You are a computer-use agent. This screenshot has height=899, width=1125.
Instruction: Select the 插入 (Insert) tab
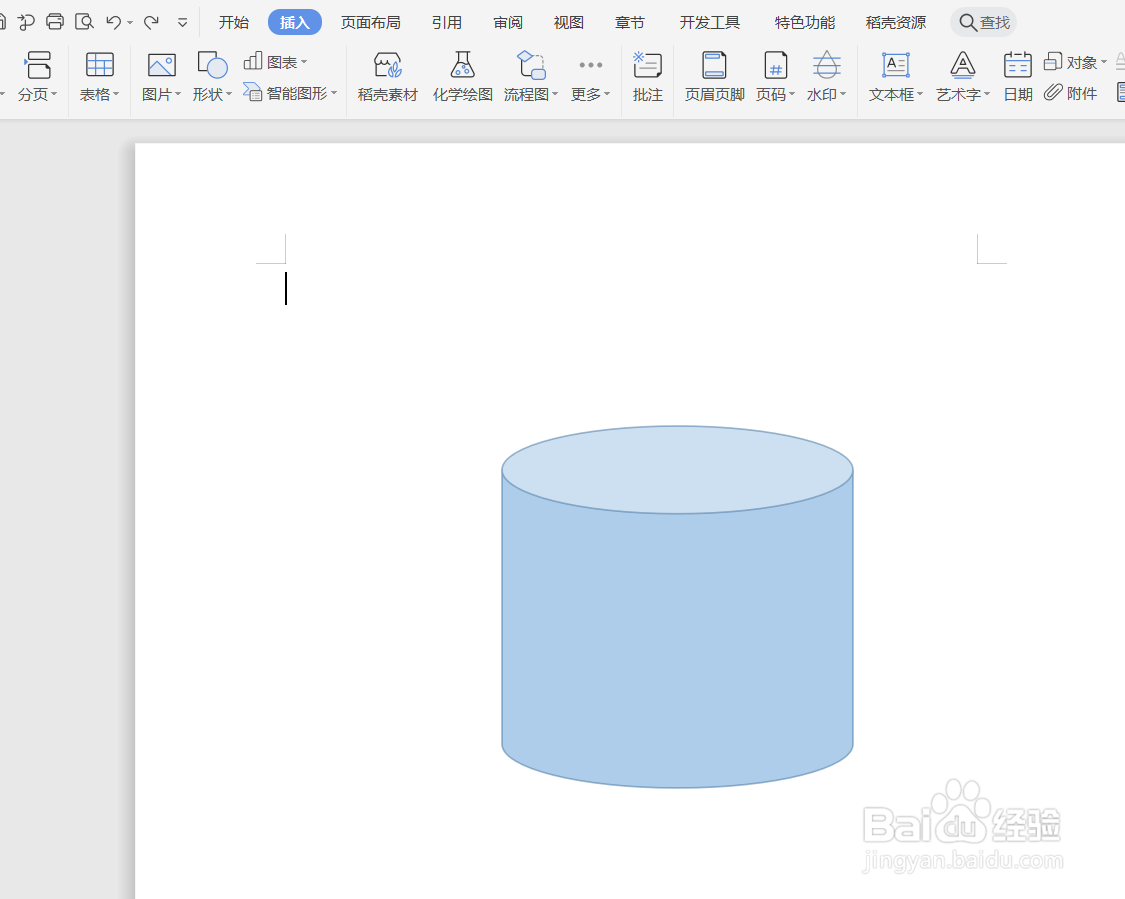(x=295, y=22)
